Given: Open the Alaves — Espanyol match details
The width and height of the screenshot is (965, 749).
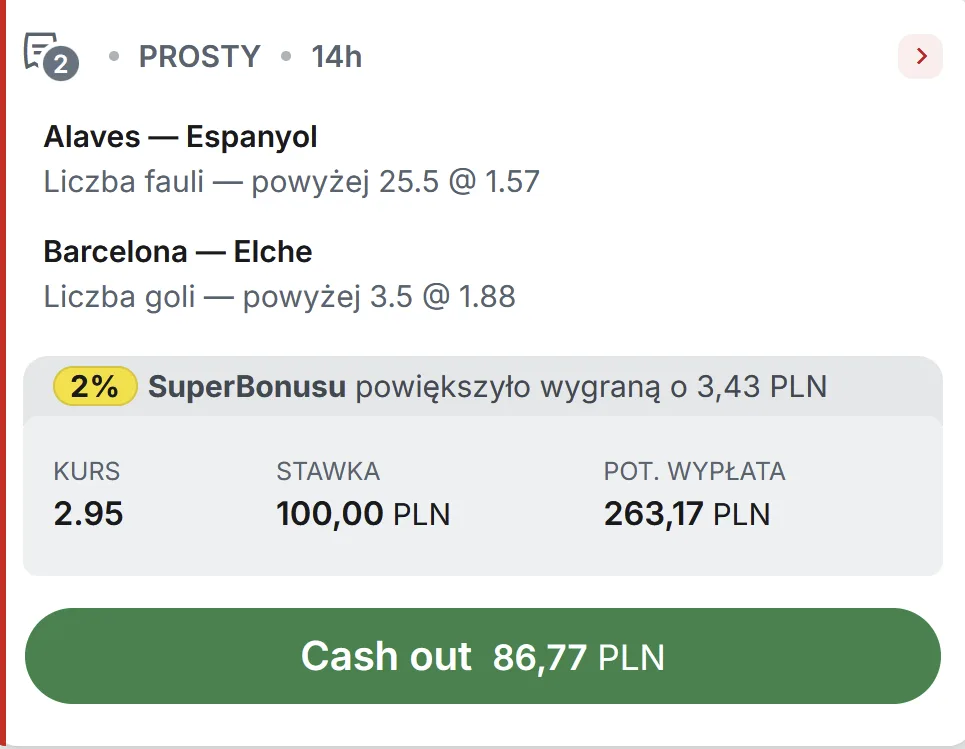Looking at the screenshot, I should [x=180, y=136].
